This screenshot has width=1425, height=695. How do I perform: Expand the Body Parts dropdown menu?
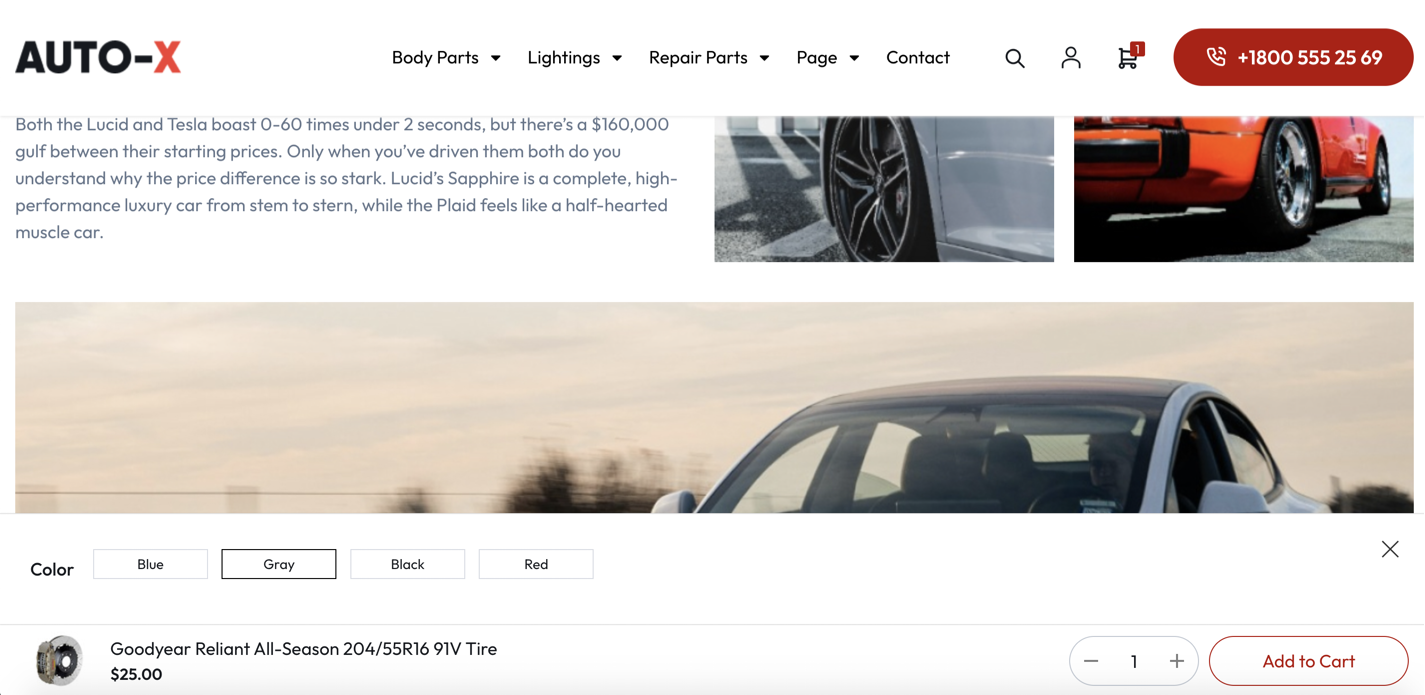(446, 57)
